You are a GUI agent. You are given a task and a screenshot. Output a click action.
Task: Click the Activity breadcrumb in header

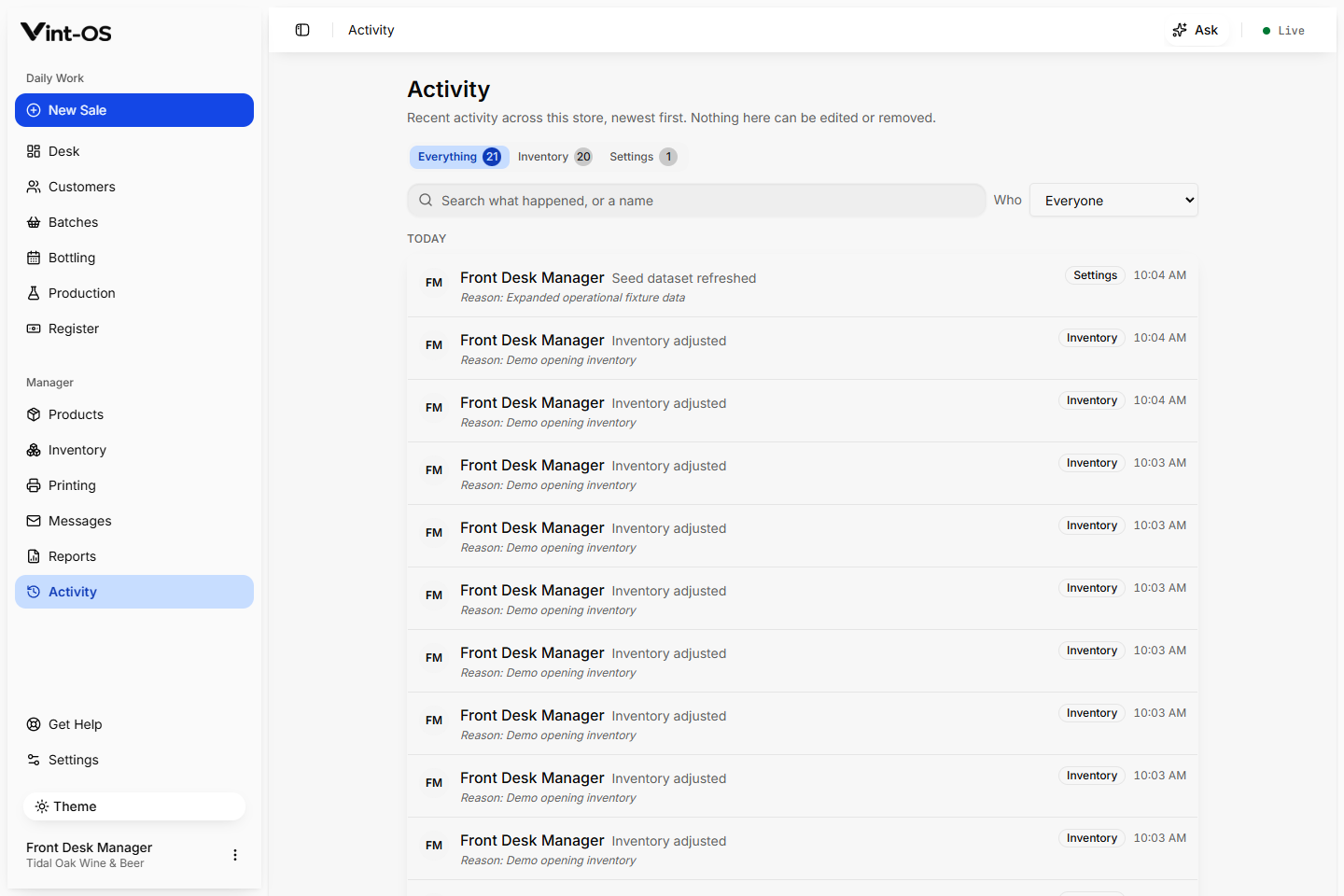tap(371, 30)
